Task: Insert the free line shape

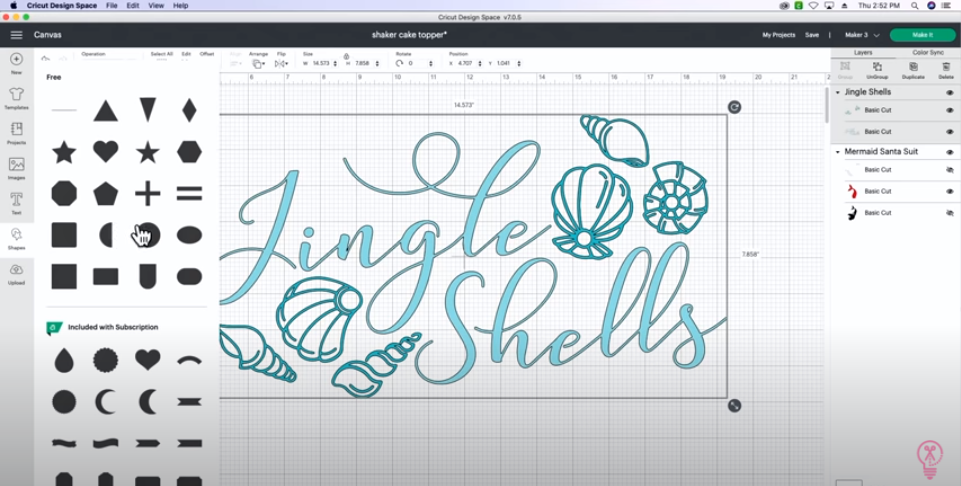Action: pyautogui.click(x=64, y=110)
